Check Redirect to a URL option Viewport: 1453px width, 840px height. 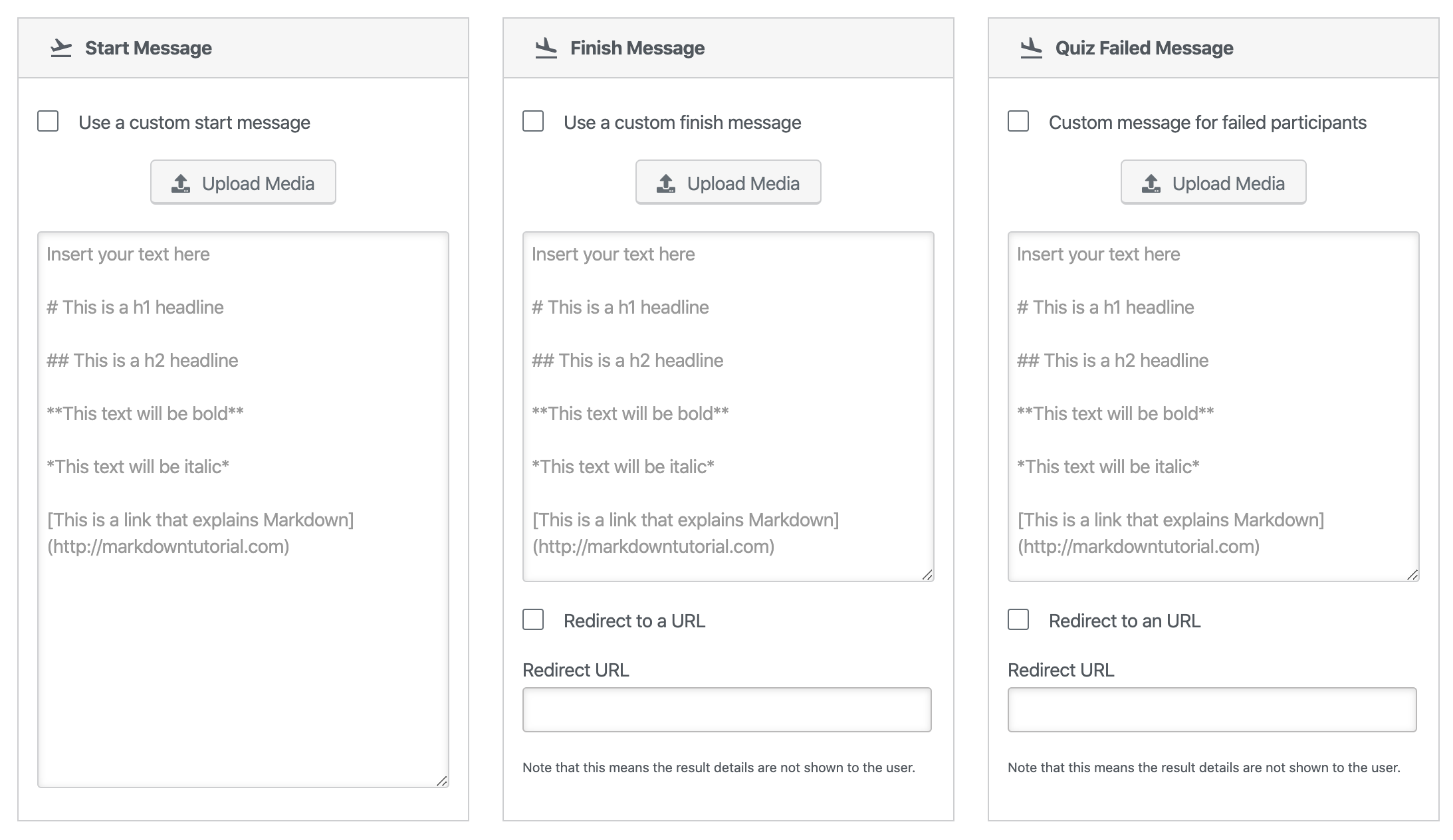(x=533, y=620)
